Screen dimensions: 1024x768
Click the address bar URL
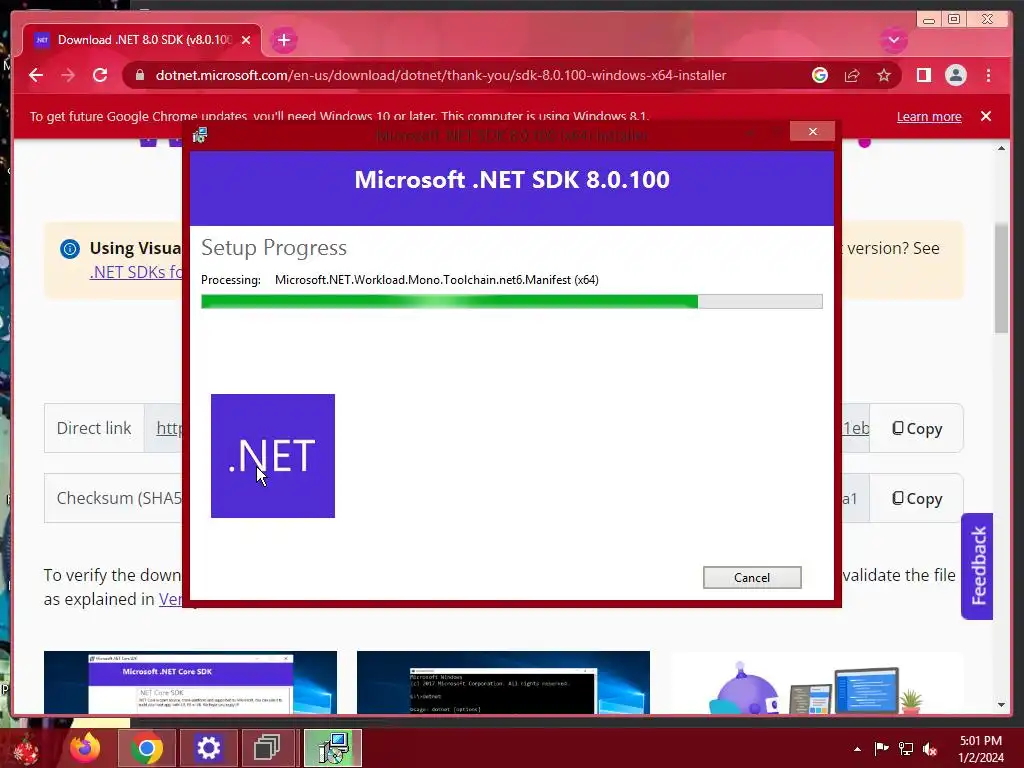coord(441,75)
